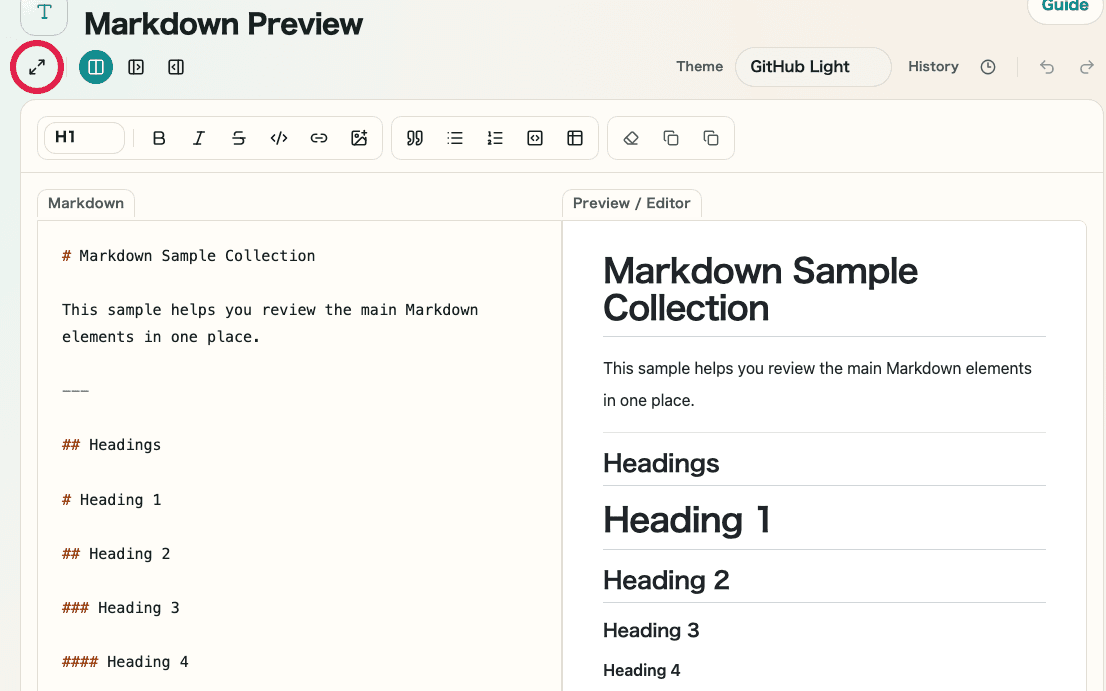Open the Guide
The image size is (1106, 691).
[x=1064, y=7]
